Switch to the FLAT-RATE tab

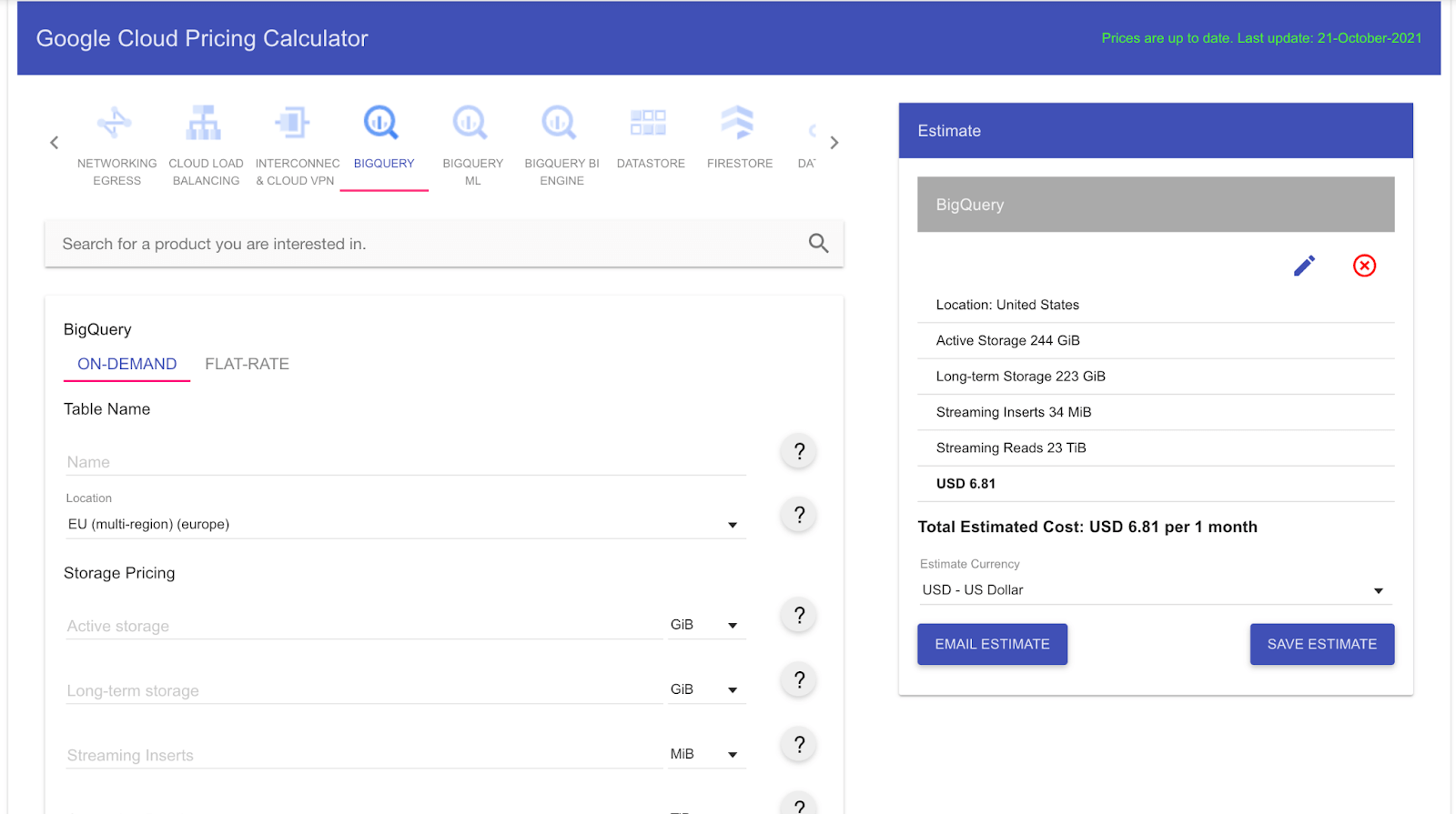[247, 364]
